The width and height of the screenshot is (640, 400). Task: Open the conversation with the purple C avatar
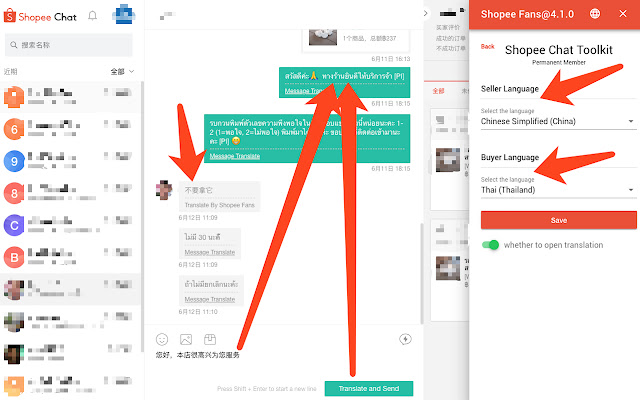[x=70, y=225]
